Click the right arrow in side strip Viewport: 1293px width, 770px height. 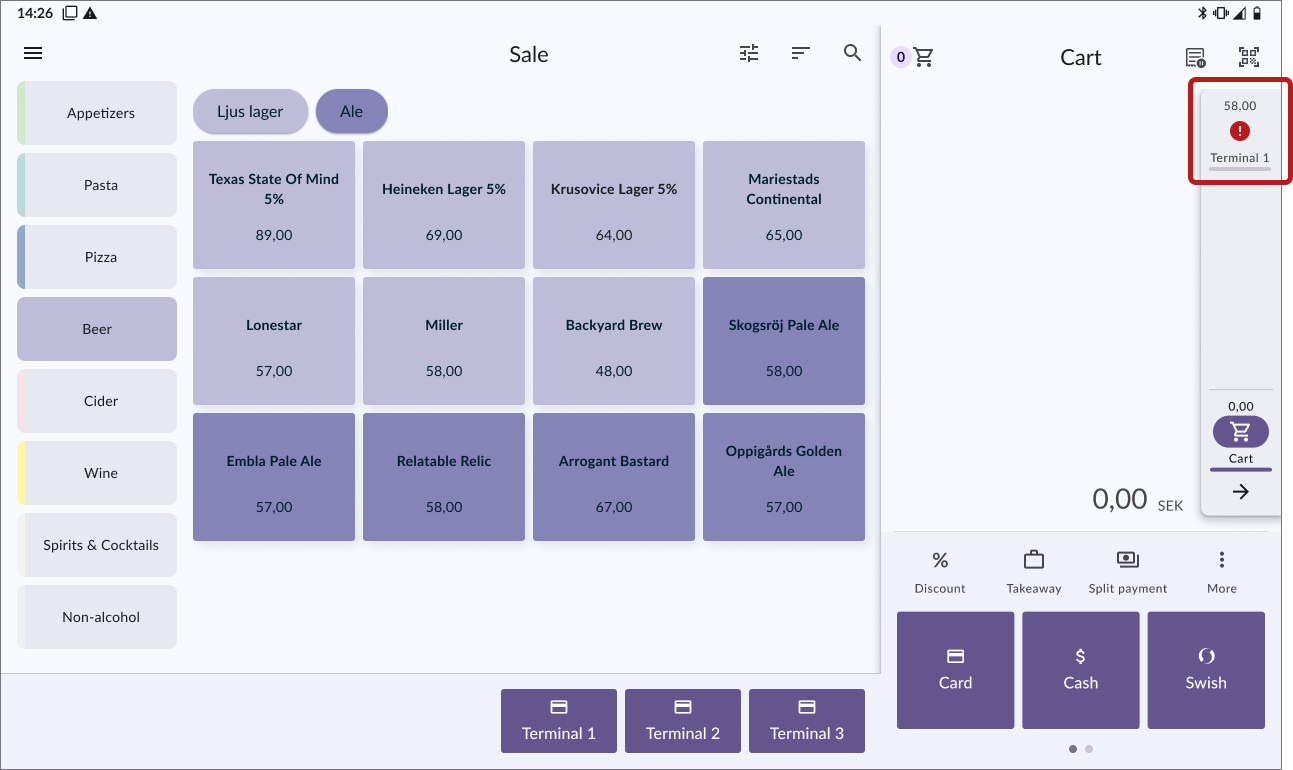[1240, 492]
